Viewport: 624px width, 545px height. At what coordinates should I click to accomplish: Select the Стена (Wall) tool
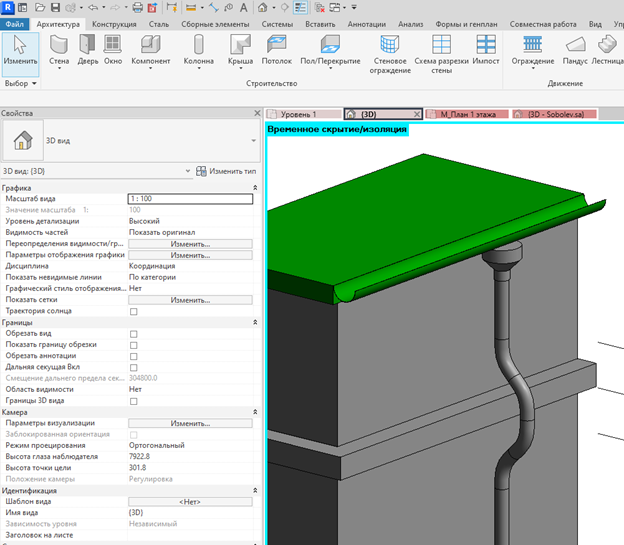[59, 52]
